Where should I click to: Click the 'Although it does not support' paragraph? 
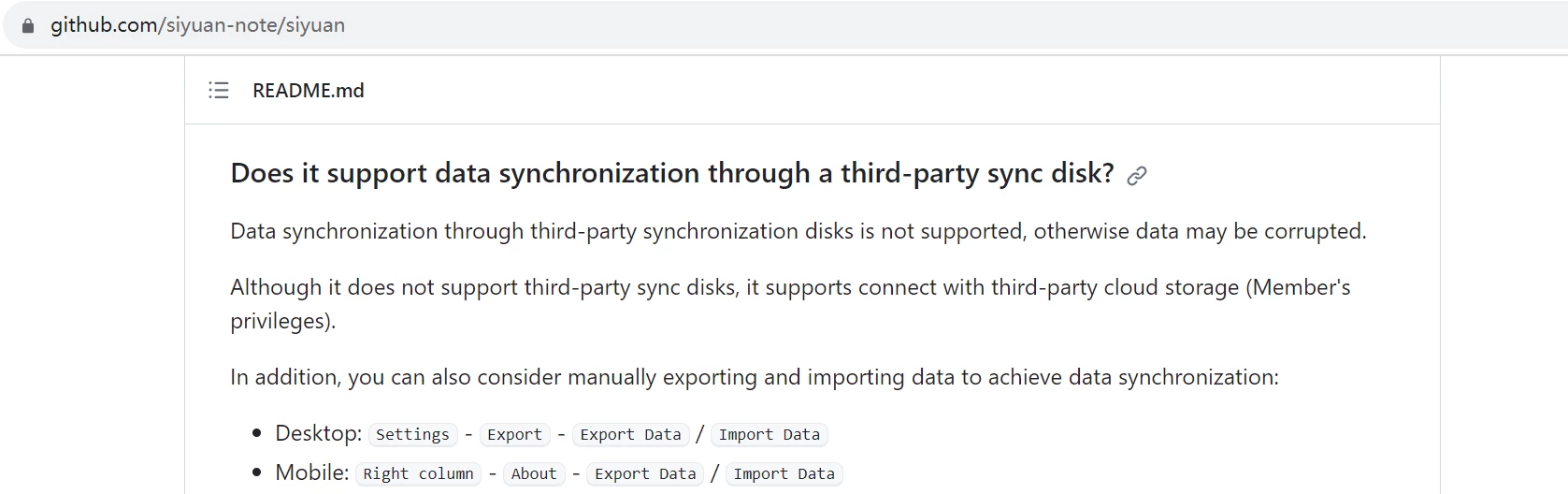[x=790, y=304]
